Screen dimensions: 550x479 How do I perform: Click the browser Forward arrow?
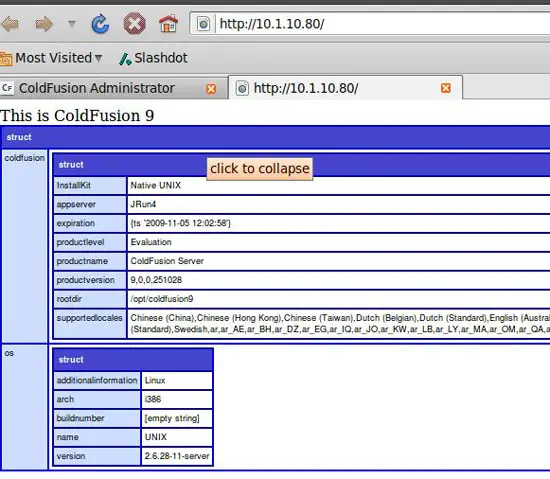(44, 24)
